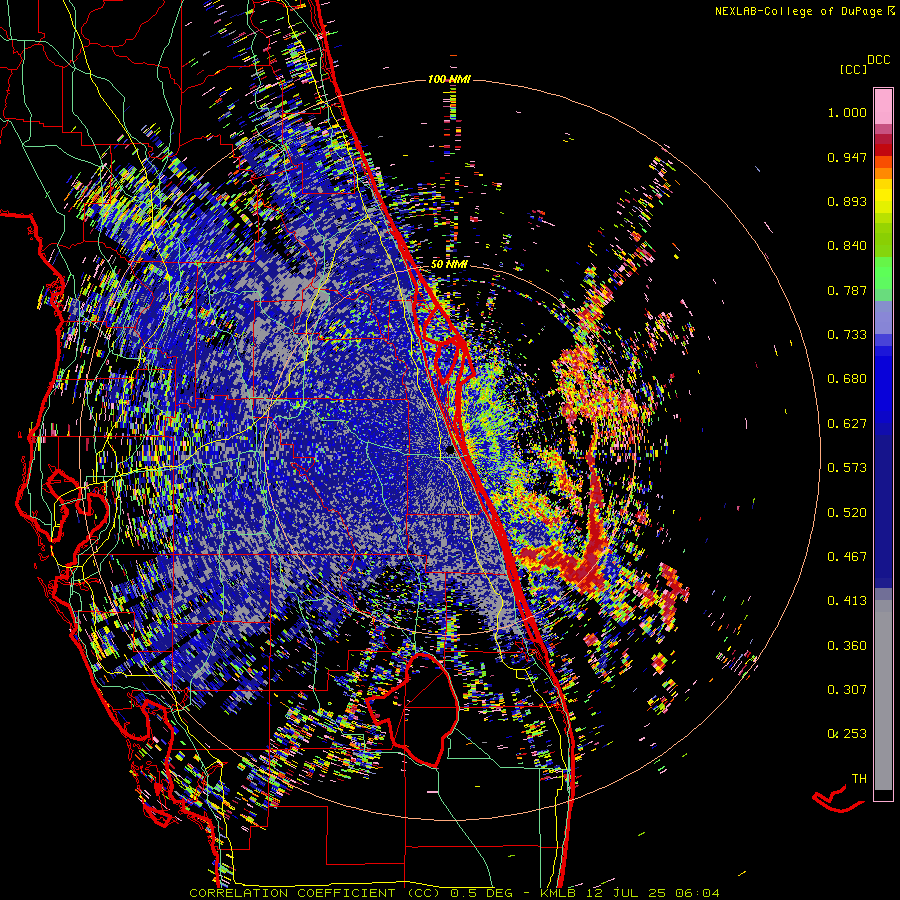This screenshot has width=900, height=900.
Task: Pick the bright blue swatch near 0.680
Action: pyautogui.click(x=883, y=384)
